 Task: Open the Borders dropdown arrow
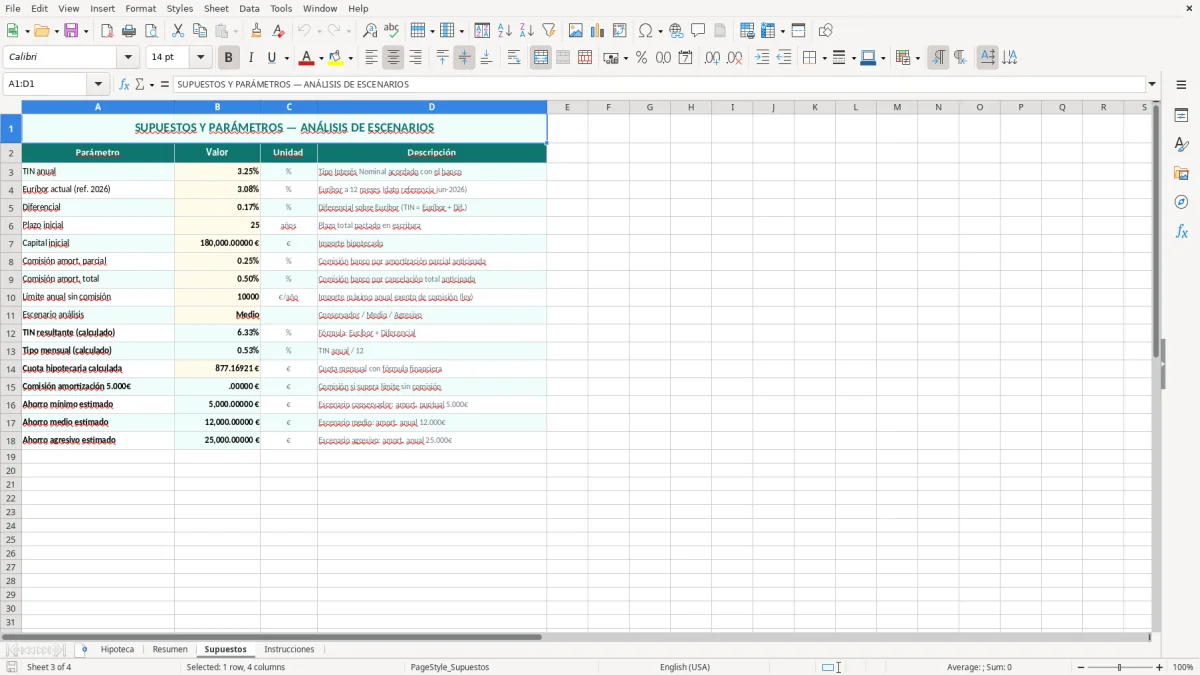click(823, 58)
